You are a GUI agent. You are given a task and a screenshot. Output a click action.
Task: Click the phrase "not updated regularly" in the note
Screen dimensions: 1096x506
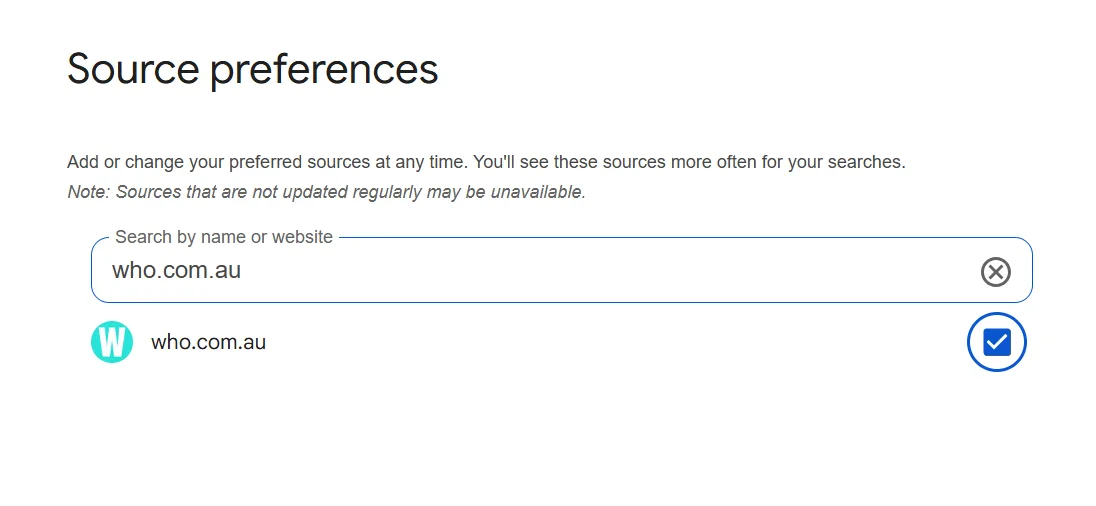tap(334, 192)
